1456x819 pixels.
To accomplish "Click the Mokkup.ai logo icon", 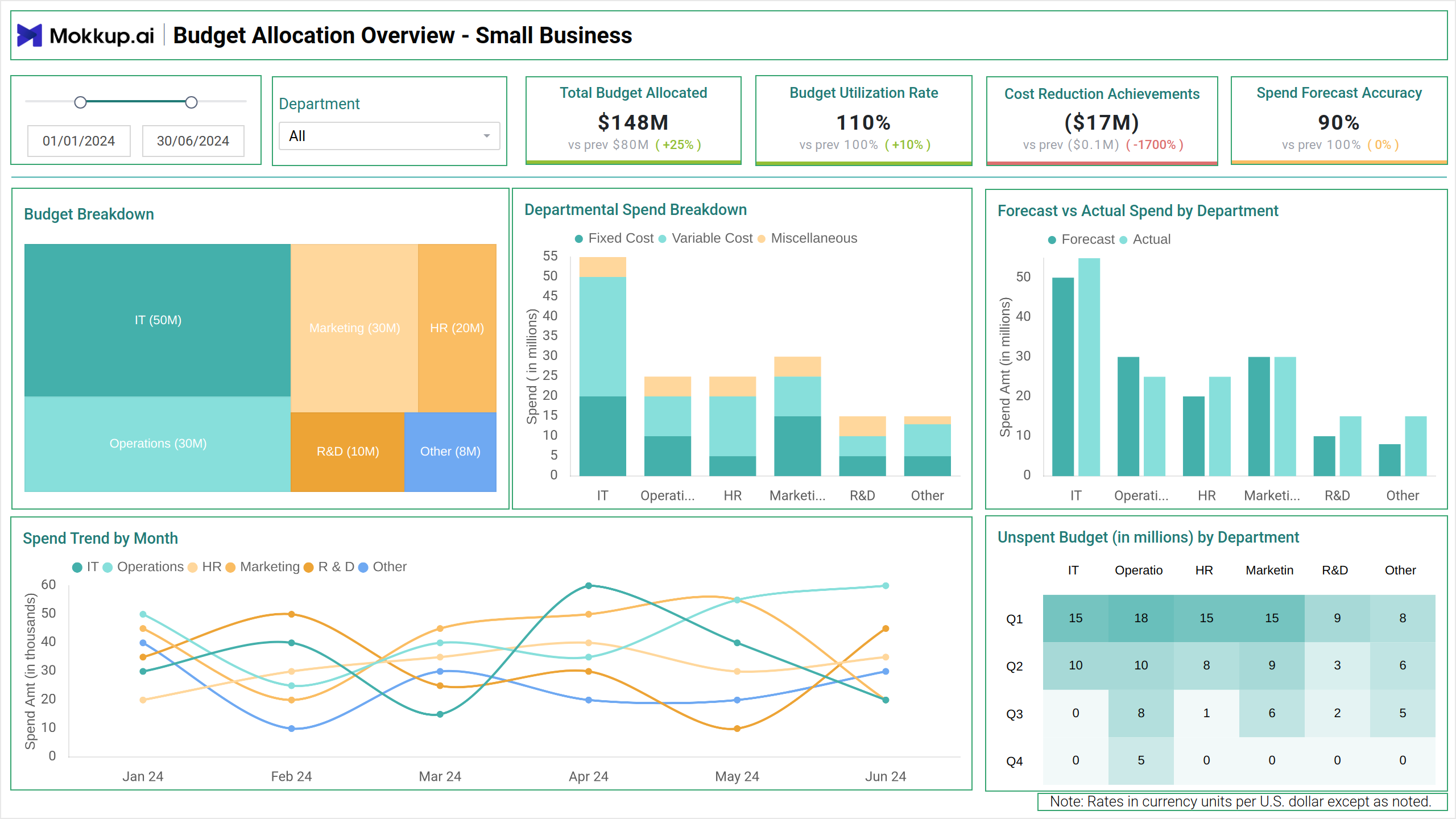I will point(30,35).
